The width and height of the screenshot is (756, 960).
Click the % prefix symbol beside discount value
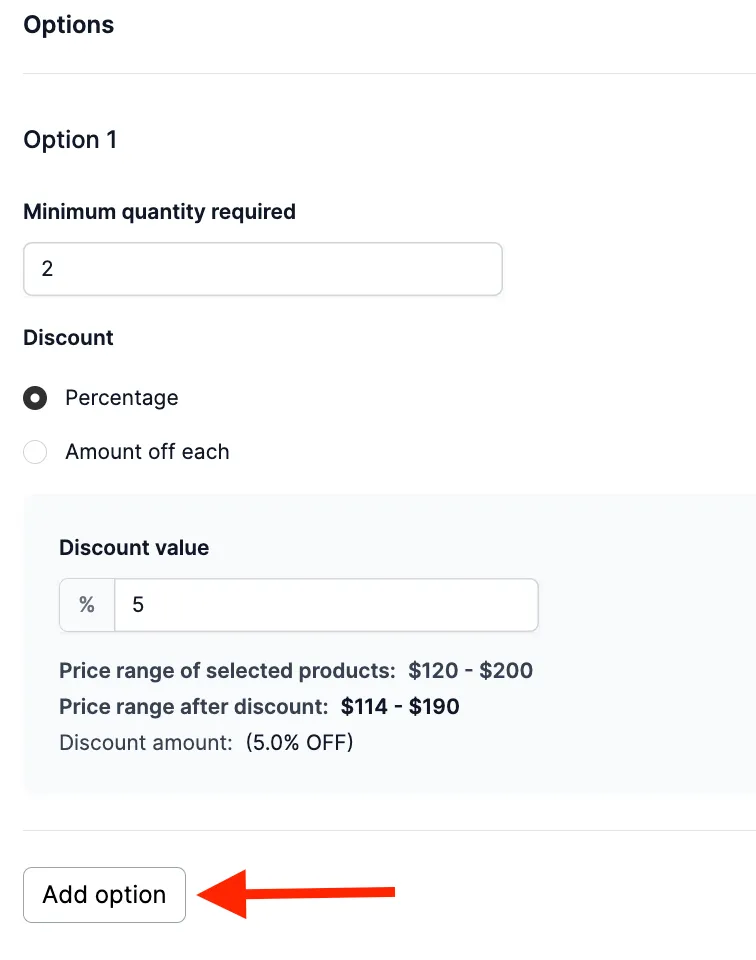point(87,605)
